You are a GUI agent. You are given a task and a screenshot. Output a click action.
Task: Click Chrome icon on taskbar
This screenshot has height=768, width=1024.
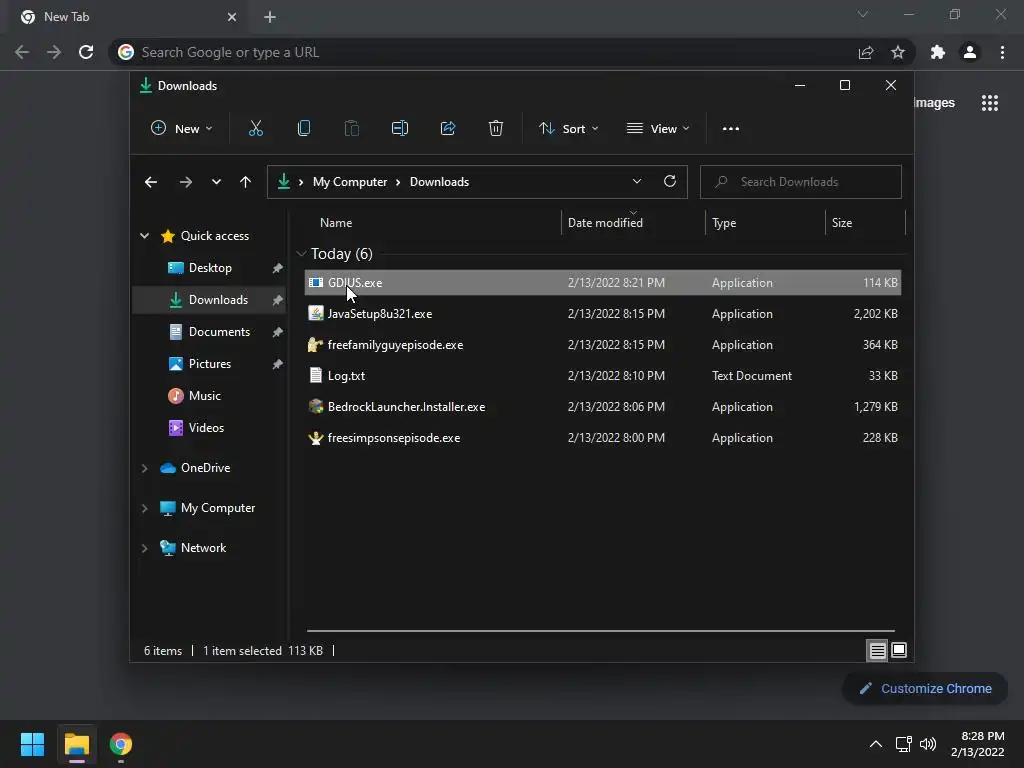coord(121,744)
